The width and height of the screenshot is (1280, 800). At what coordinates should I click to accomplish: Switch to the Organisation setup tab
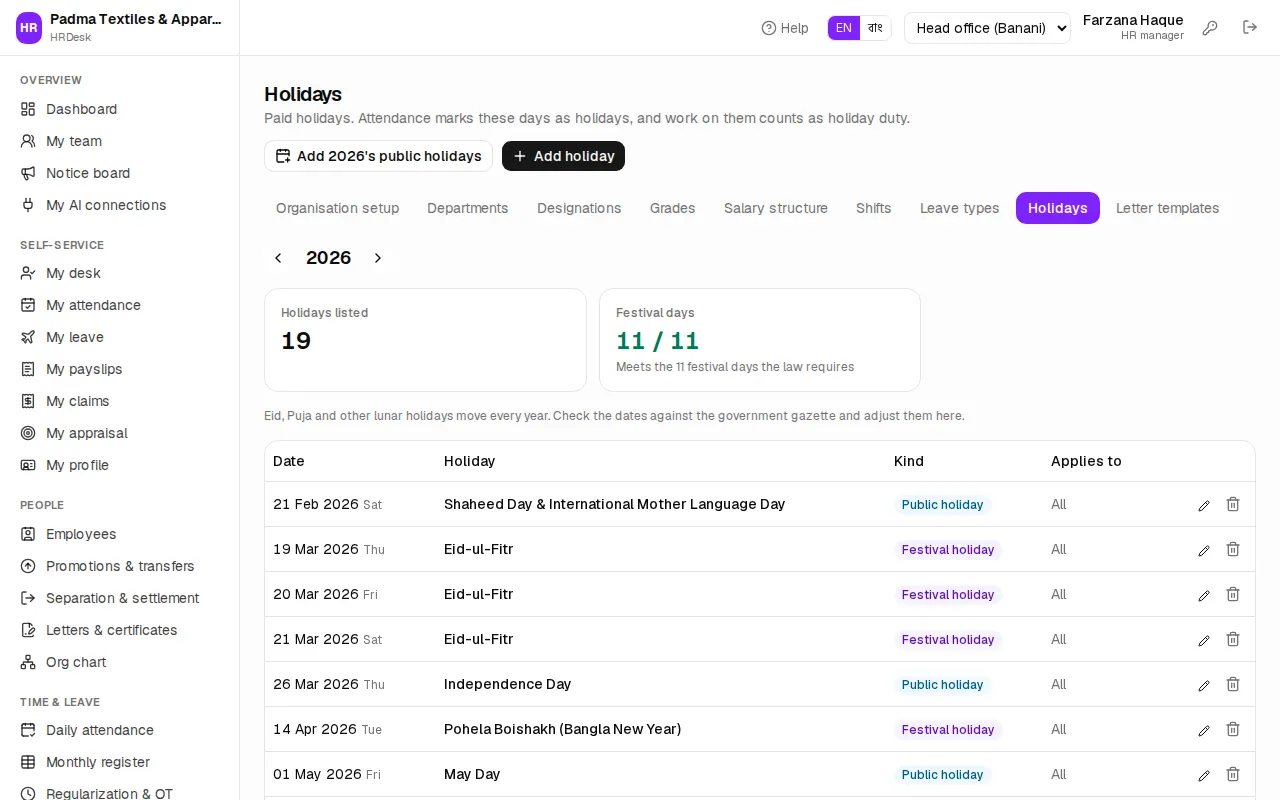coord(338,208)
